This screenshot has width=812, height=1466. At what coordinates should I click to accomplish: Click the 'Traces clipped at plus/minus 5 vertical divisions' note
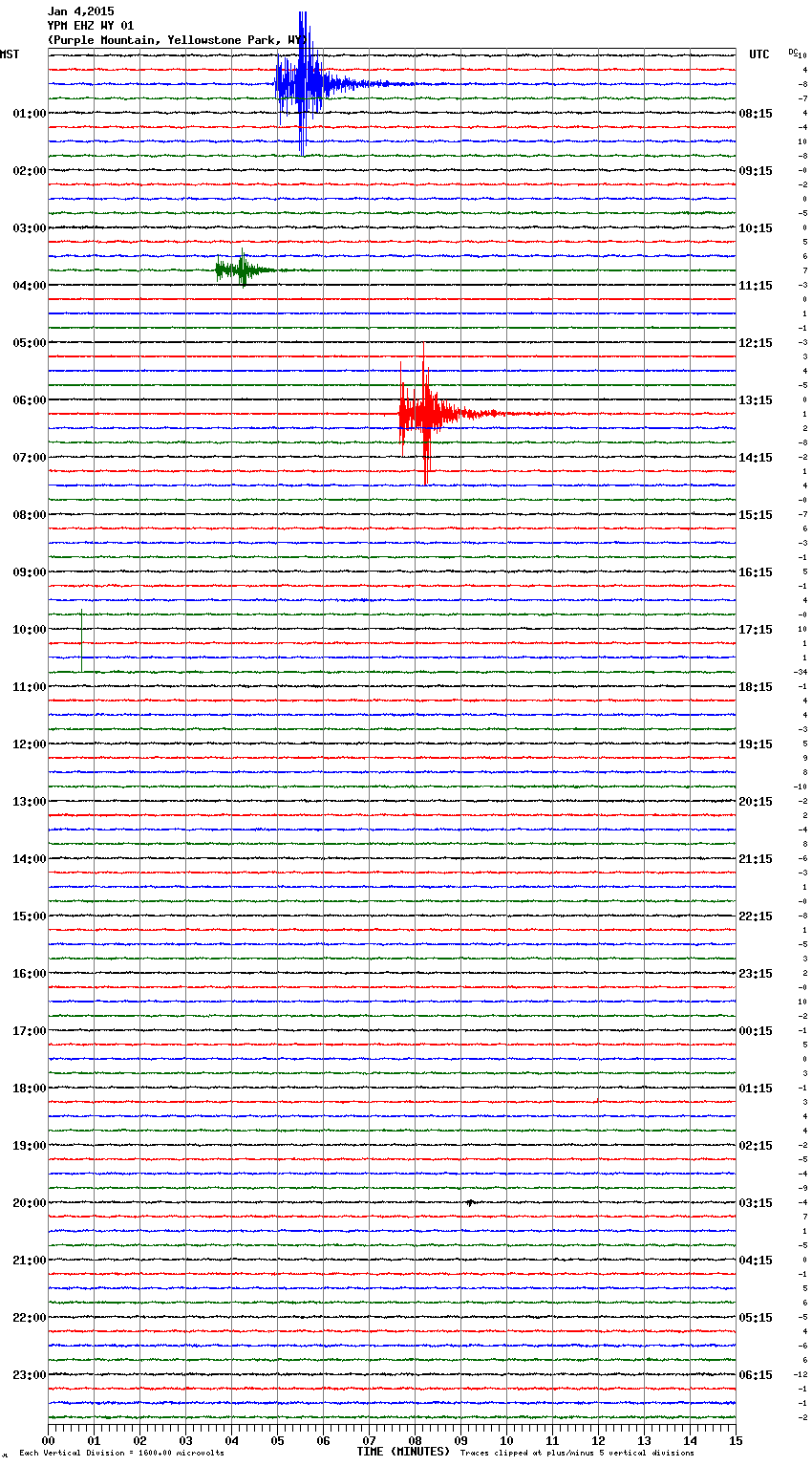point(577,1453)
